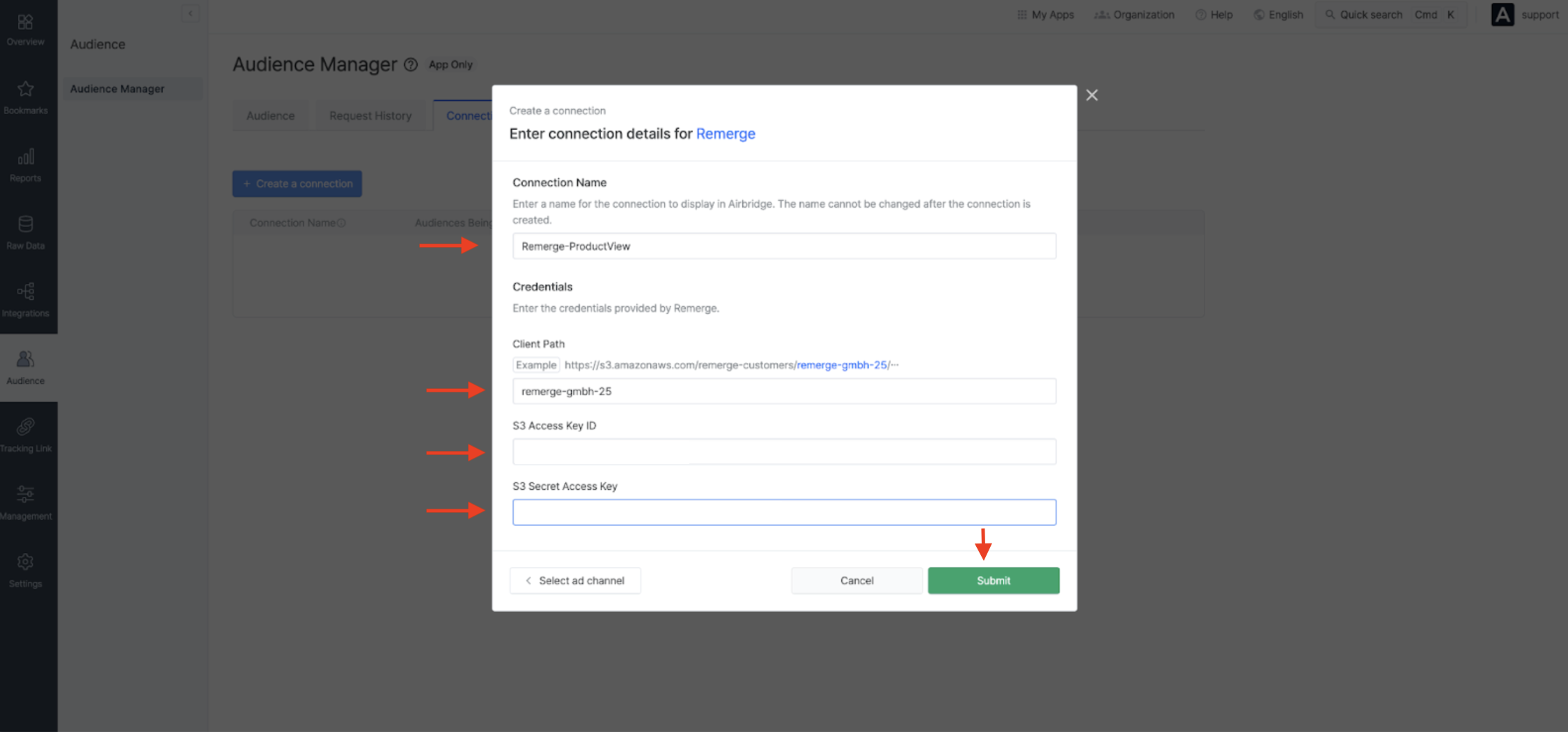Click the Connection Name input field
The height and width of the screenshot is (732, 1568).
pyautogui.click(x=784, y=246)
